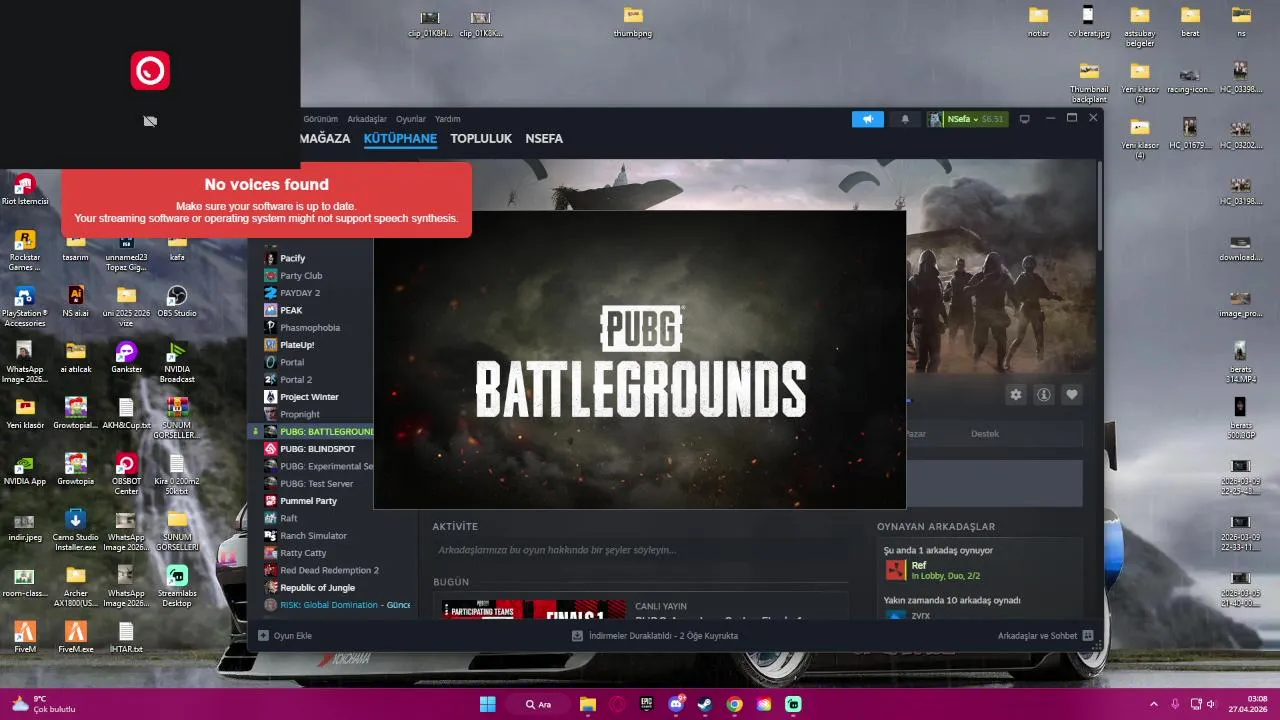Select NVIDIA Broadcast desktop icon
Viewport: 1280px width, 720px height.
(x=177, y=363)
